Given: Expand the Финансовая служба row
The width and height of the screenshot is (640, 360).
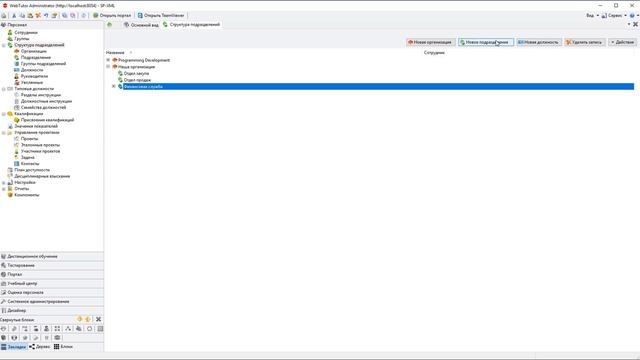Looking at the screenshot, I should (113, 86).
